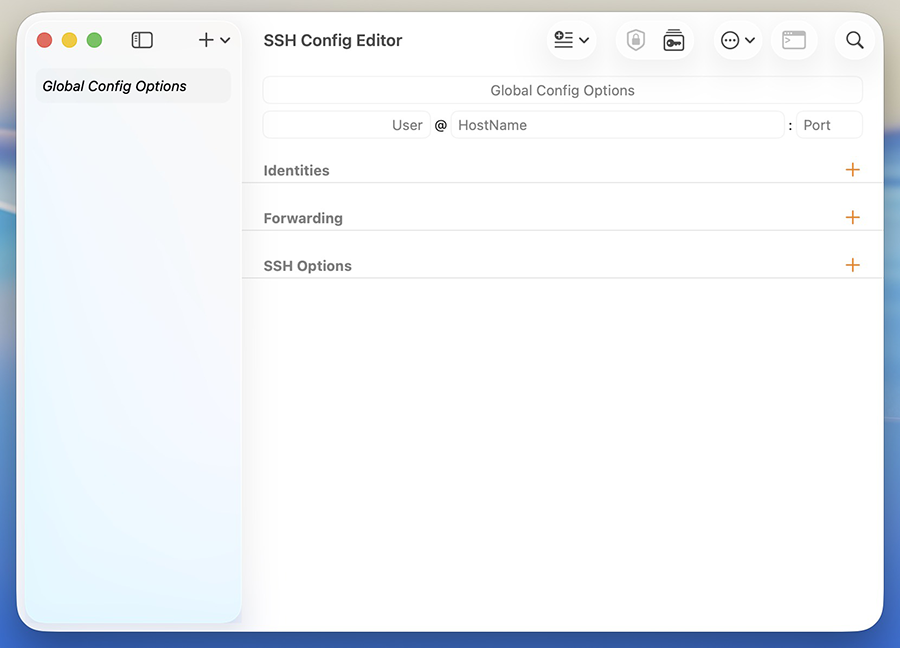Click the Port input field

pos(829,125)
